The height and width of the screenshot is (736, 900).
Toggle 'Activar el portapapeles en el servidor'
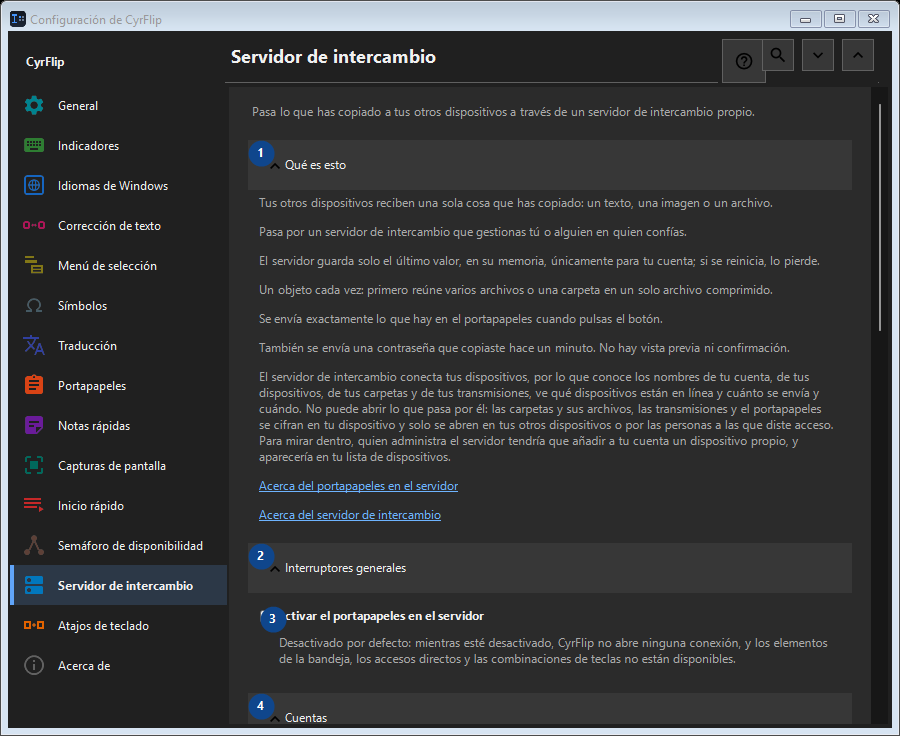tap(372, 616)
